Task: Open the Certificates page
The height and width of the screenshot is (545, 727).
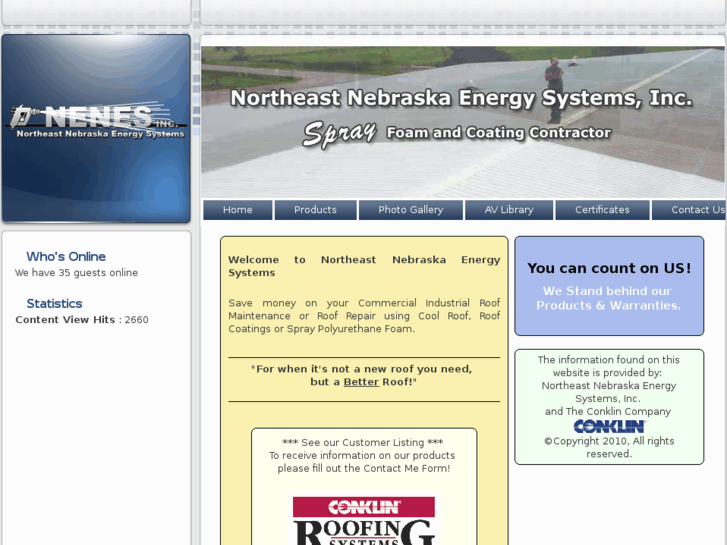Action: click(x=602, y=210)
